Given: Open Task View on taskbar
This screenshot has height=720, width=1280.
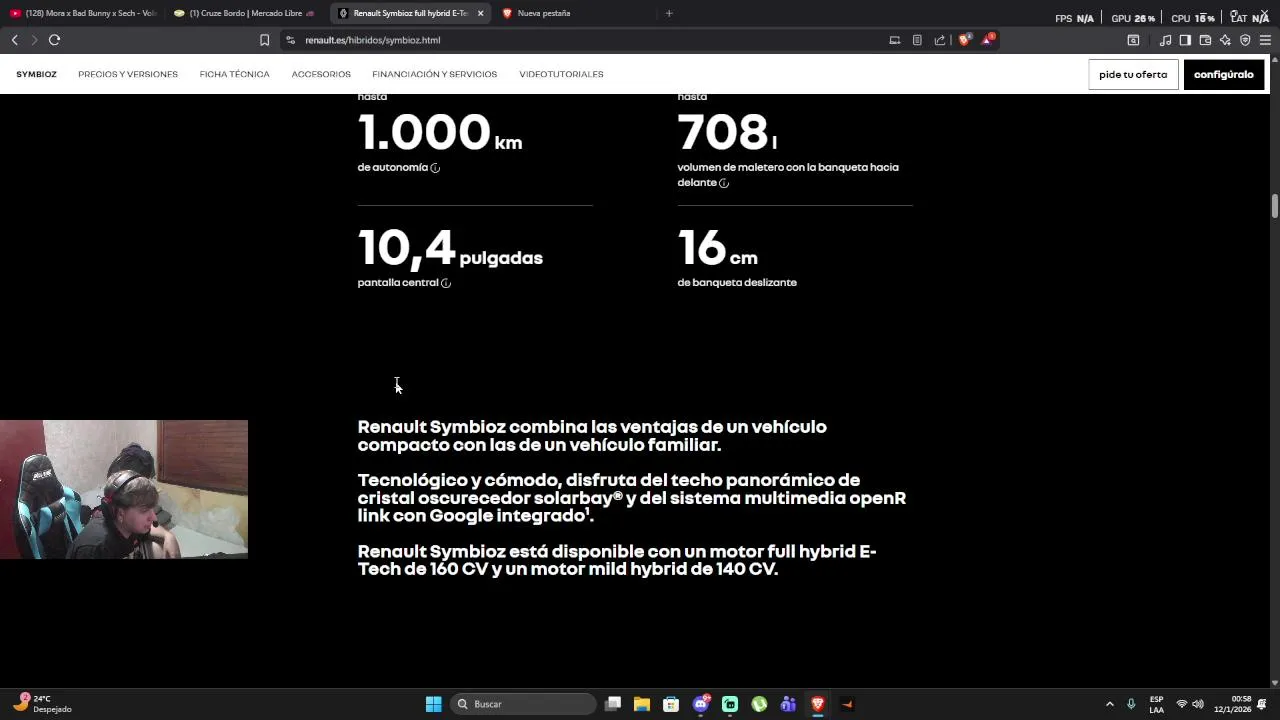Looking at the screenshot, I should coord(613,704).
